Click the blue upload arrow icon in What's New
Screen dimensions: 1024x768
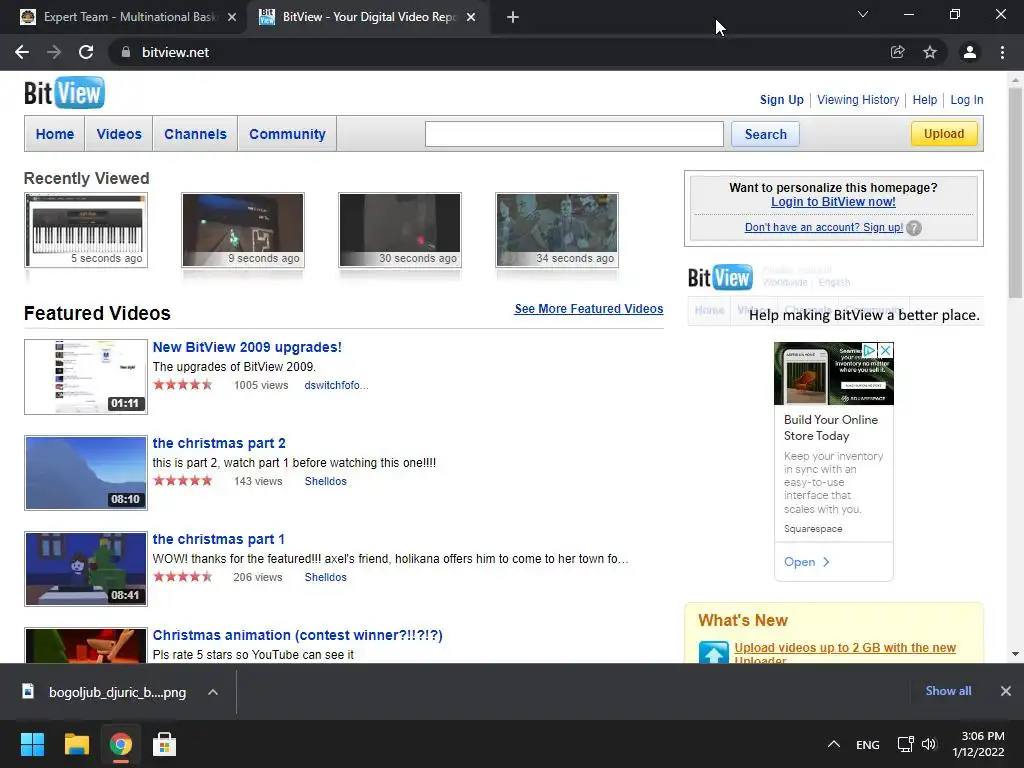coord(713,652)
